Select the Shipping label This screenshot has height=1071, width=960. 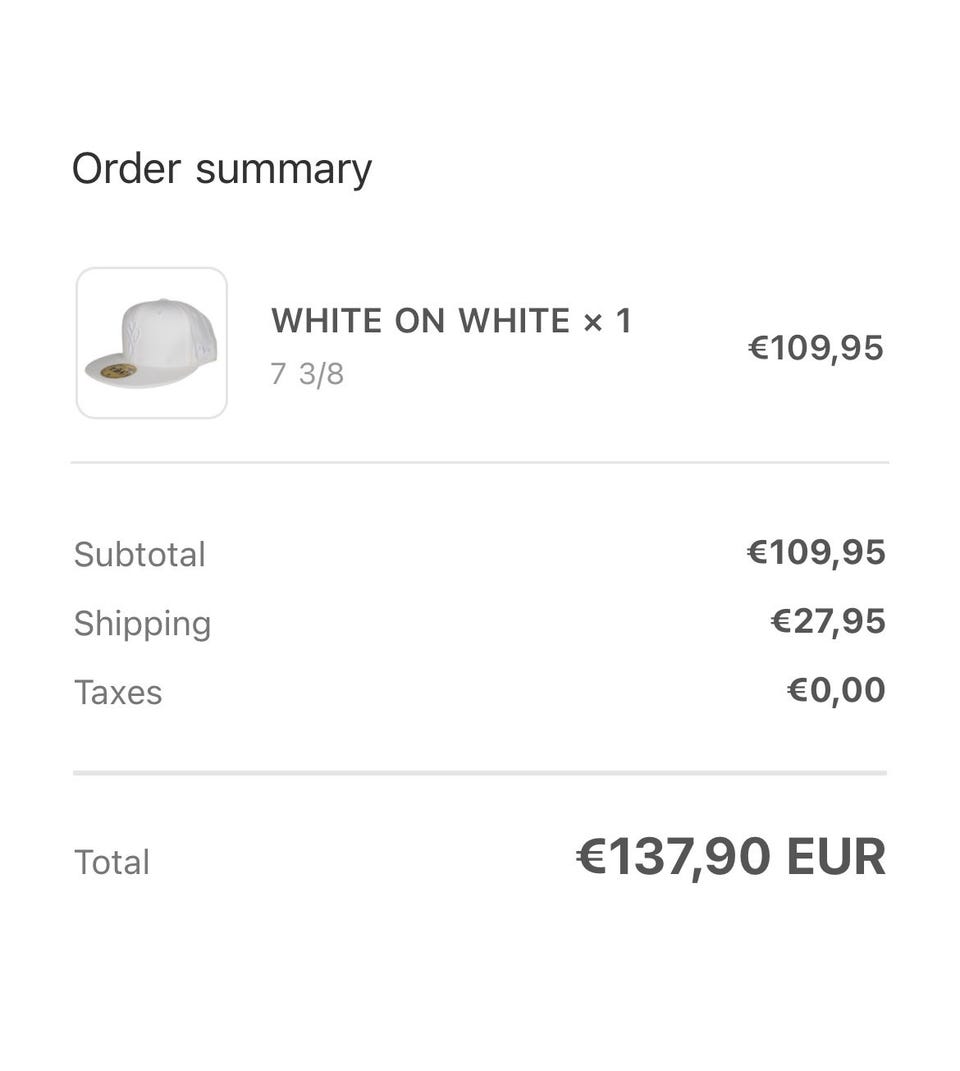click(x=142, y=623)
